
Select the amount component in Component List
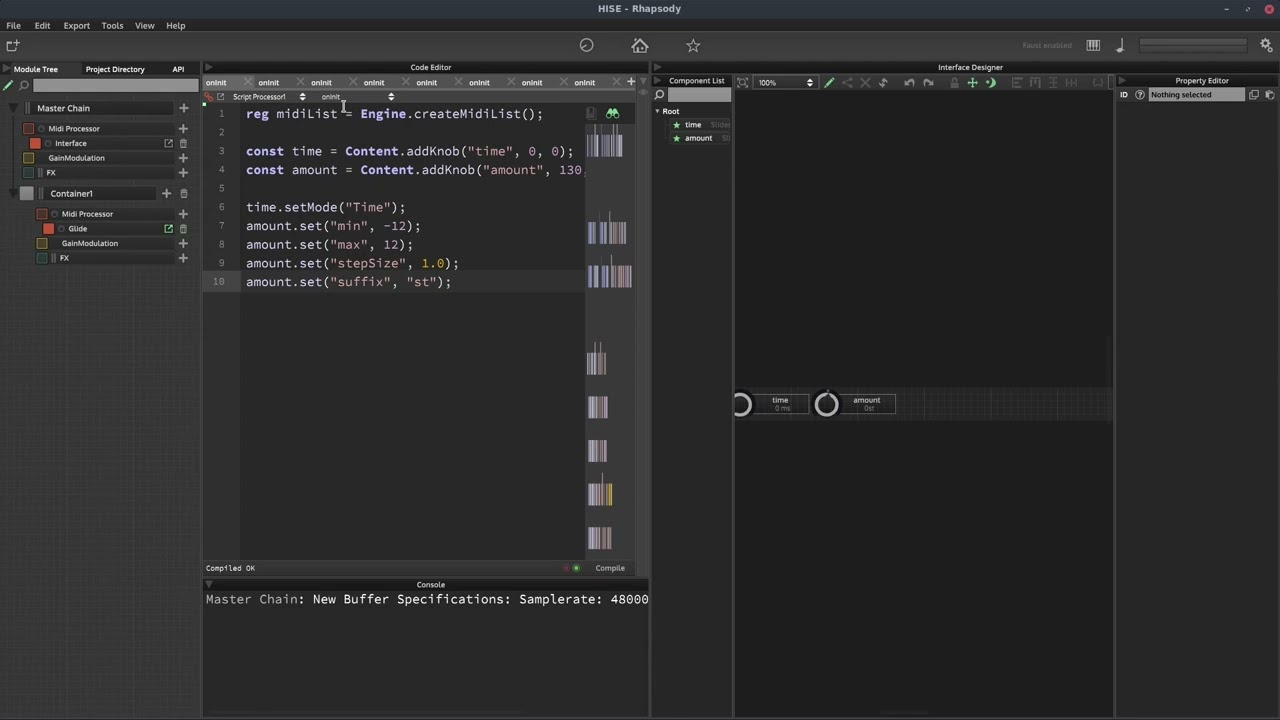point(698,138)
